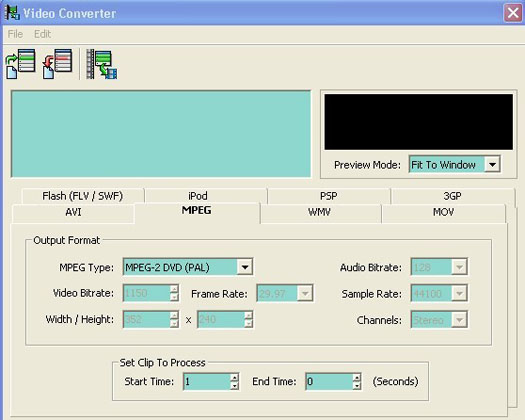Switch to the PSP tab
Screen dimensions: 525x420
pyautogui.click(x=329, y=196)
